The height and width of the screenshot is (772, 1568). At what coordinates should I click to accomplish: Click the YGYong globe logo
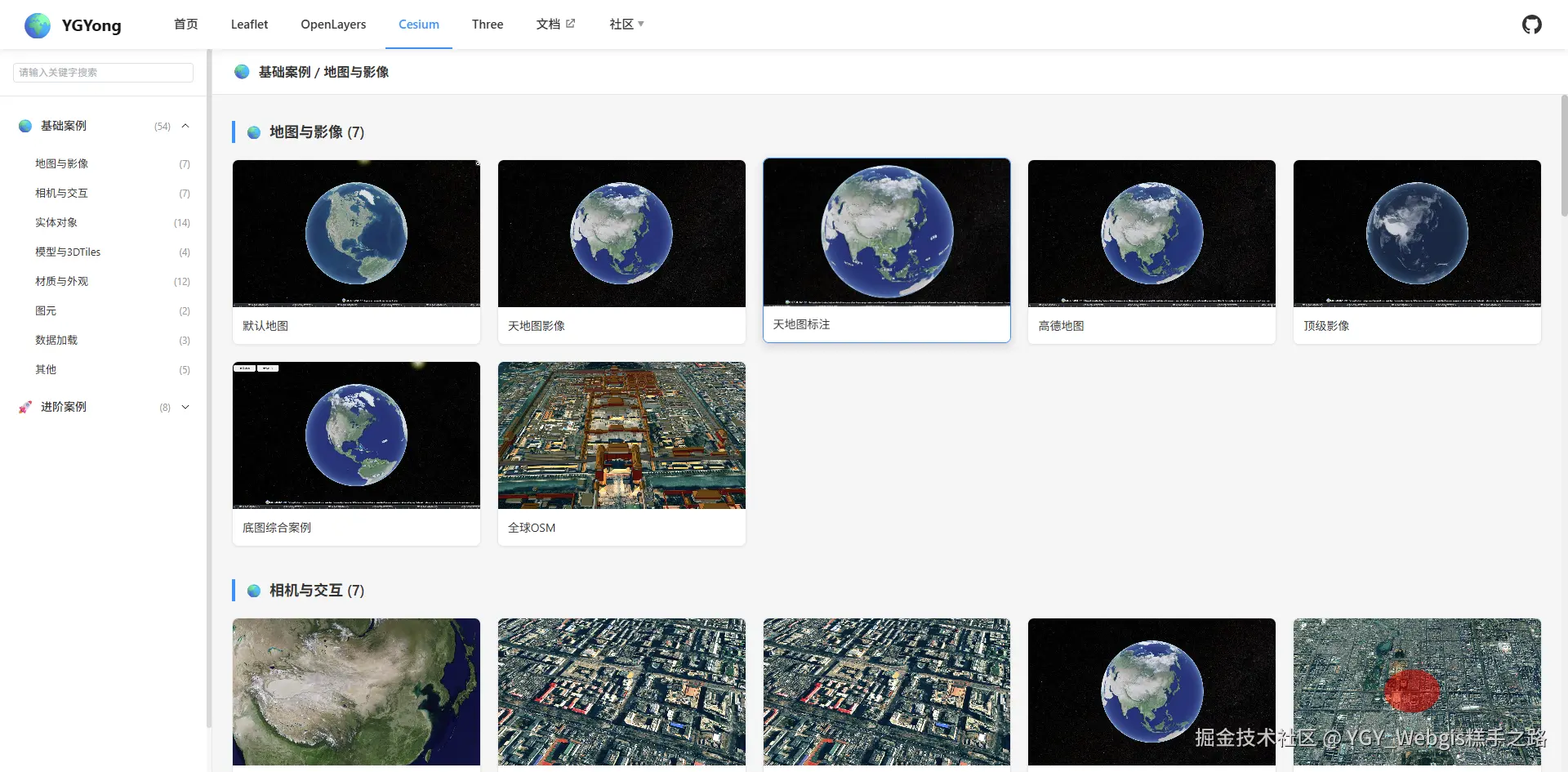point(38,25)
